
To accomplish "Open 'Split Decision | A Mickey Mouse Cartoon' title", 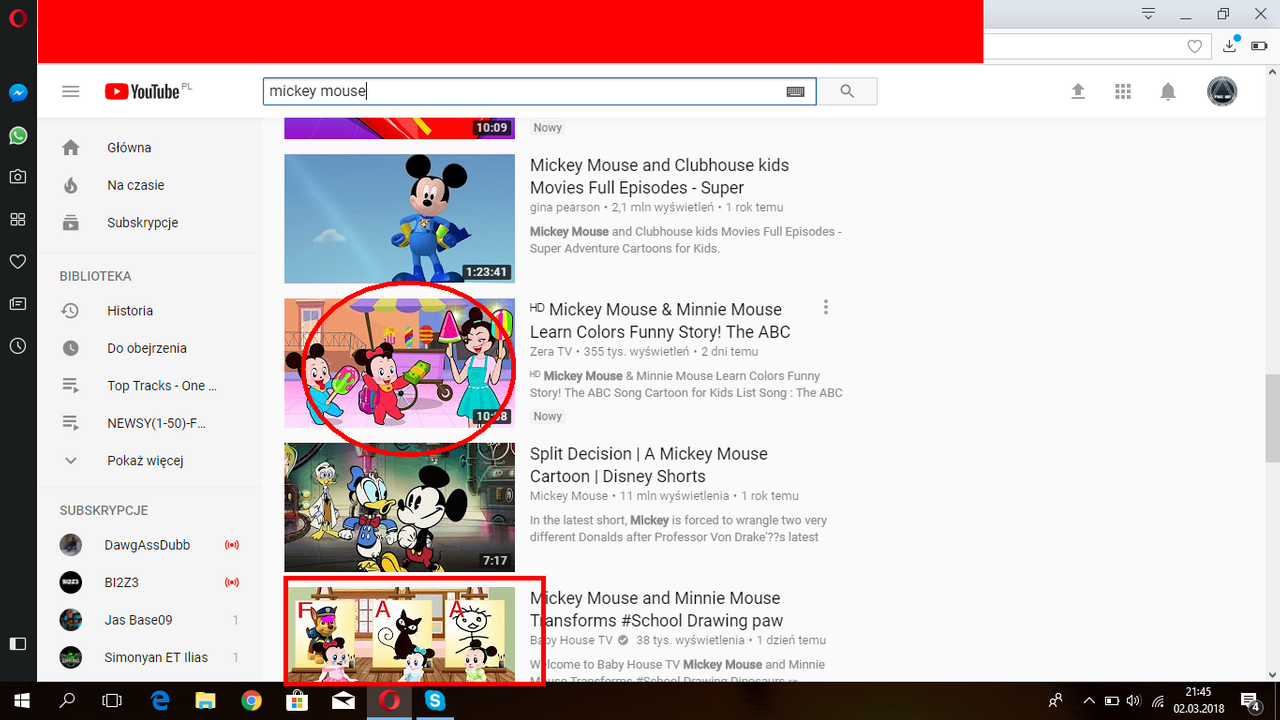I will click(649, 465).
